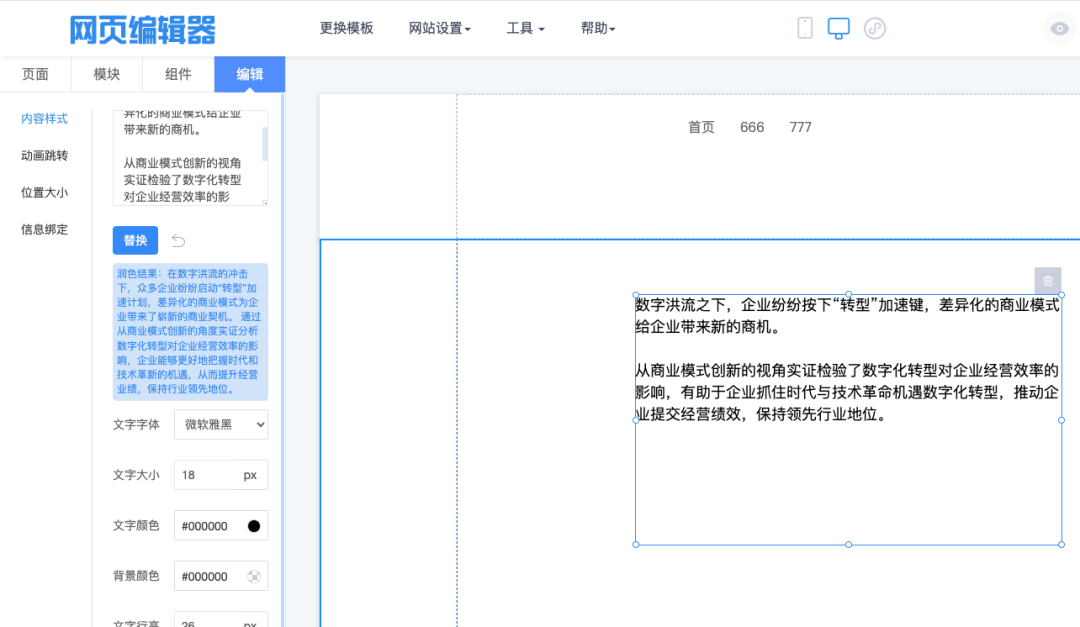Click 更换模板 in top menu

pyautogui.click(x=346, y=28)
